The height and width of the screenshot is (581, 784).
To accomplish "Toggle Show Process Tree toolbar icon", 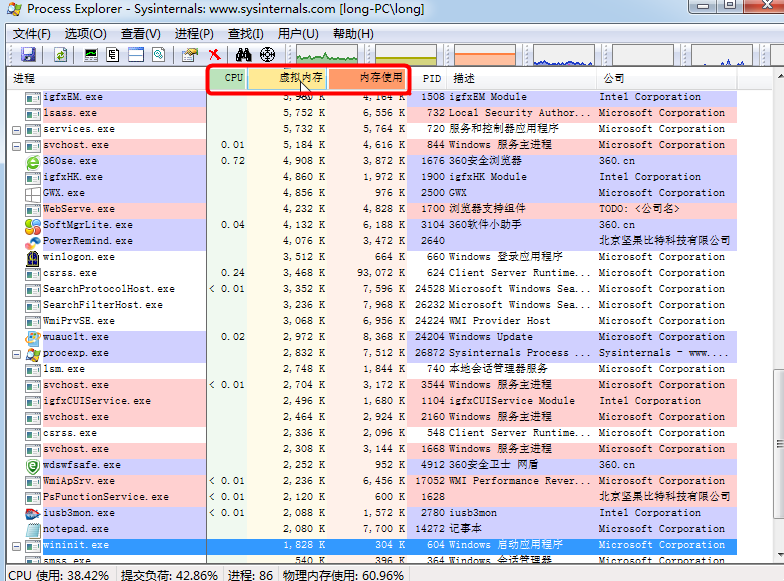I will tap(113, 54).
